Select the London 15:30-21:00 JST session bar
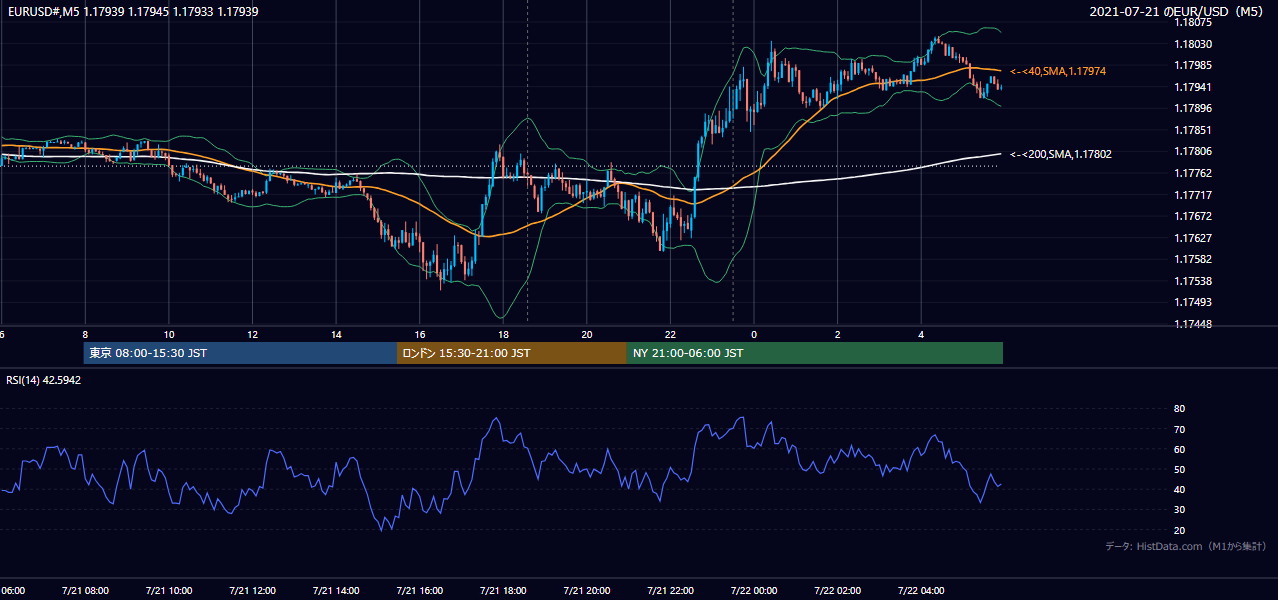 (x=512, y=353)
